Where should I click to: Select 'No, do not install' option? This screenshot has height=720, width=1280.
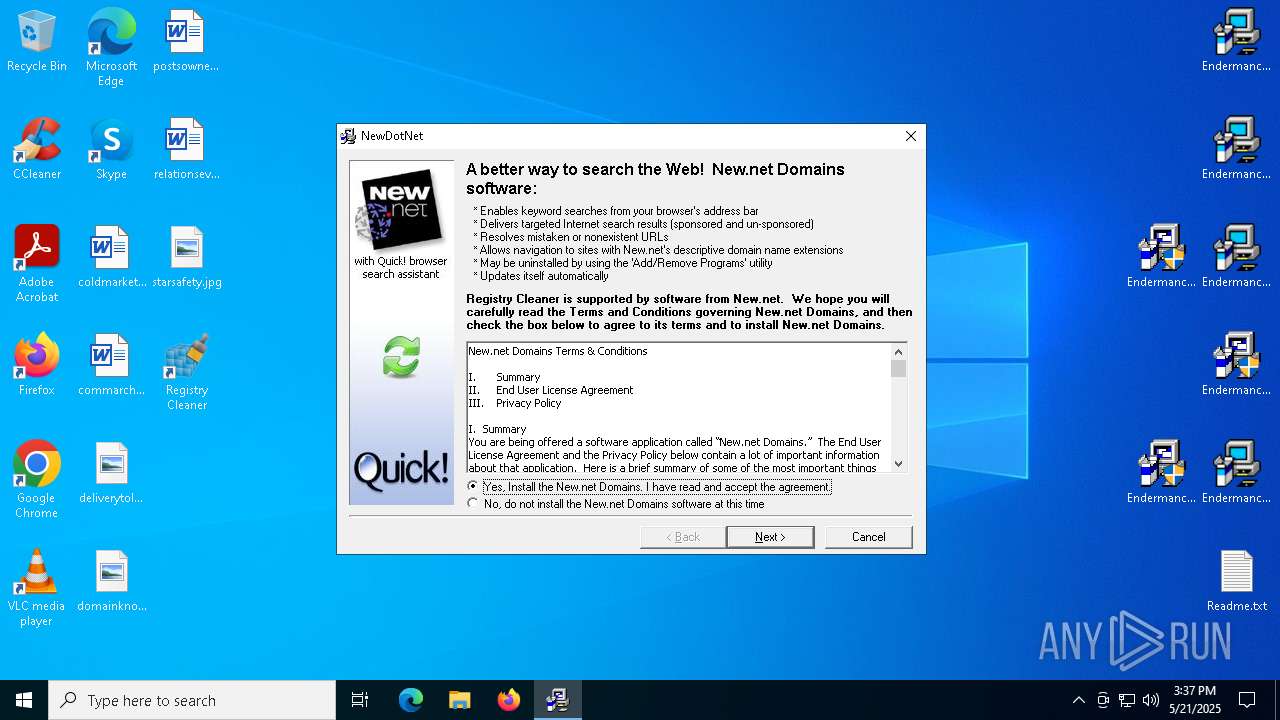tap(616, 504)
